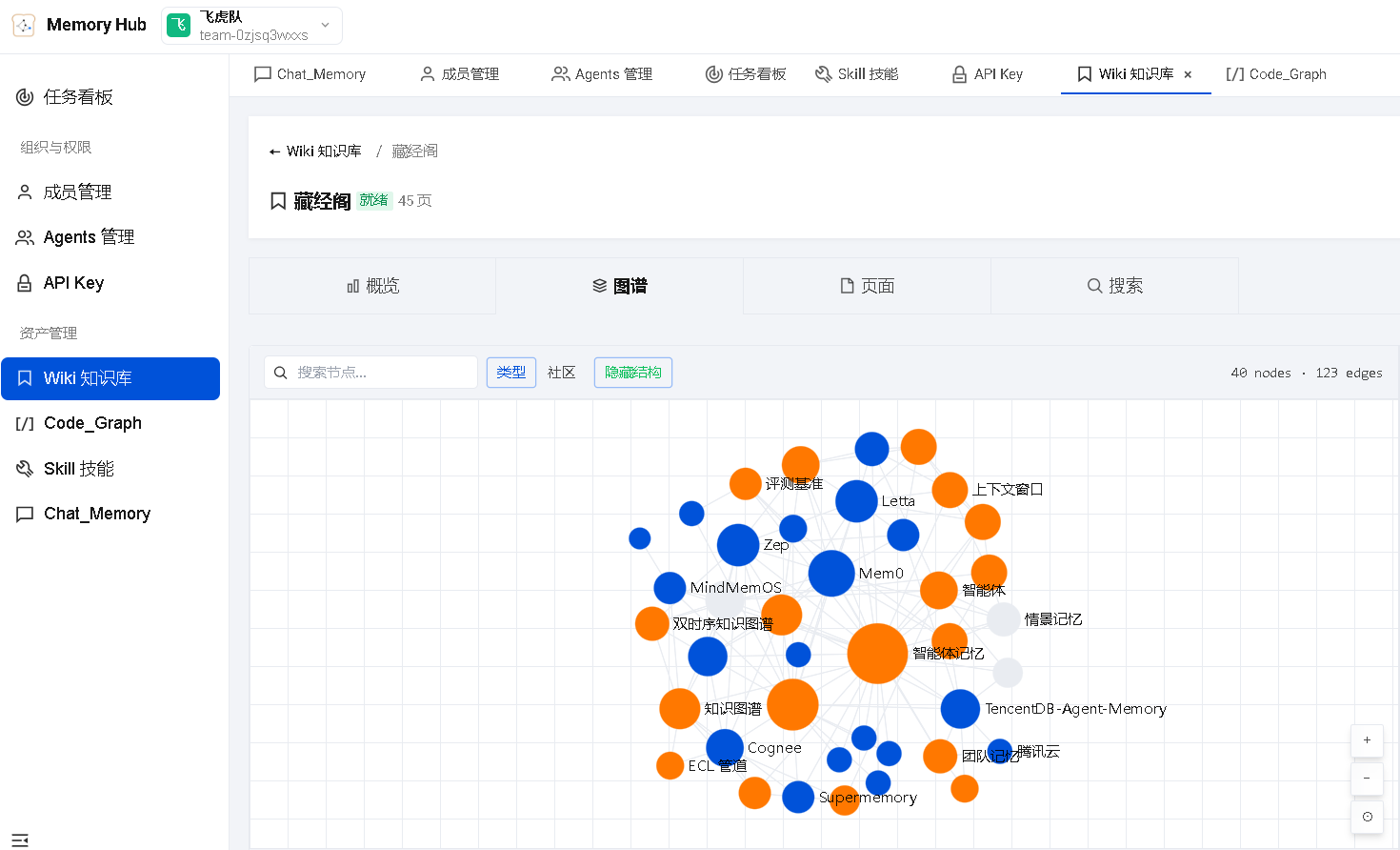The height and width of the screenshot is (850, 1400).
Task: Reset the graph view to fit
Action: 1368,817
